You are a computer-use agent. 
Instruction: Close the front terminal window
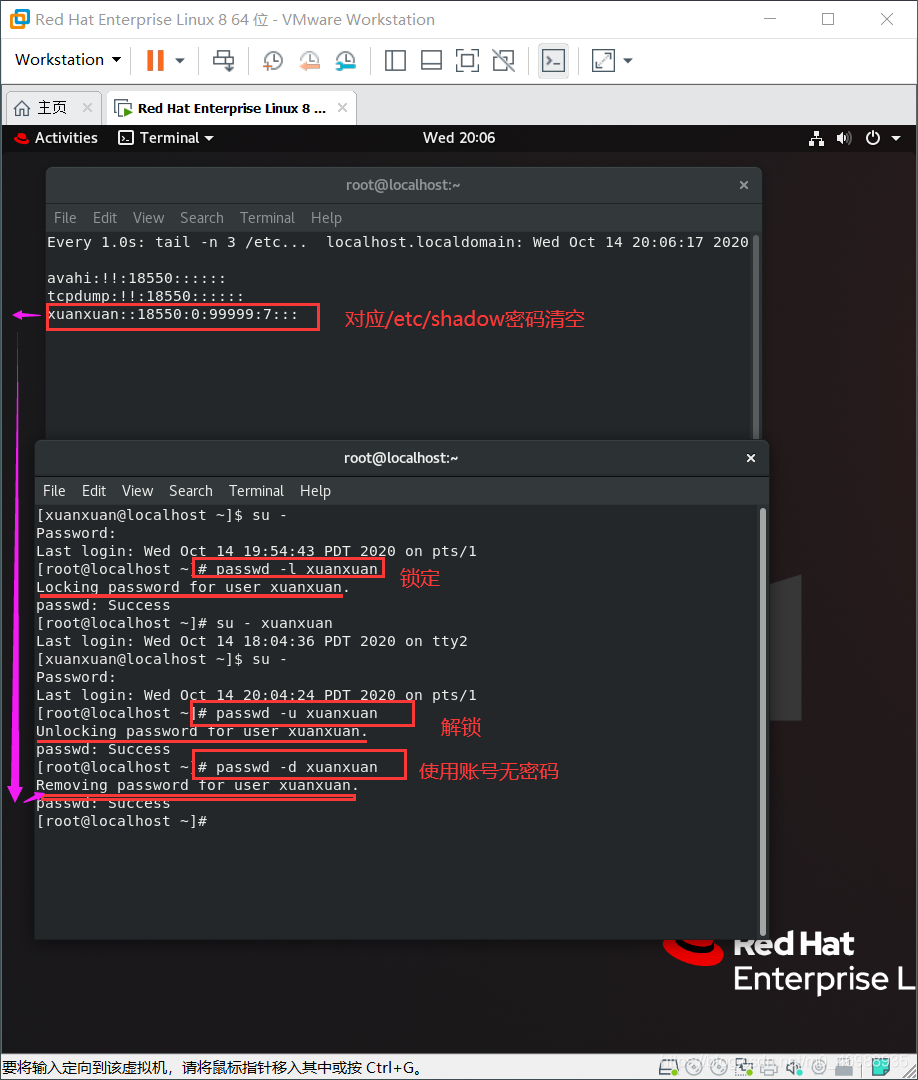[751, 458]
